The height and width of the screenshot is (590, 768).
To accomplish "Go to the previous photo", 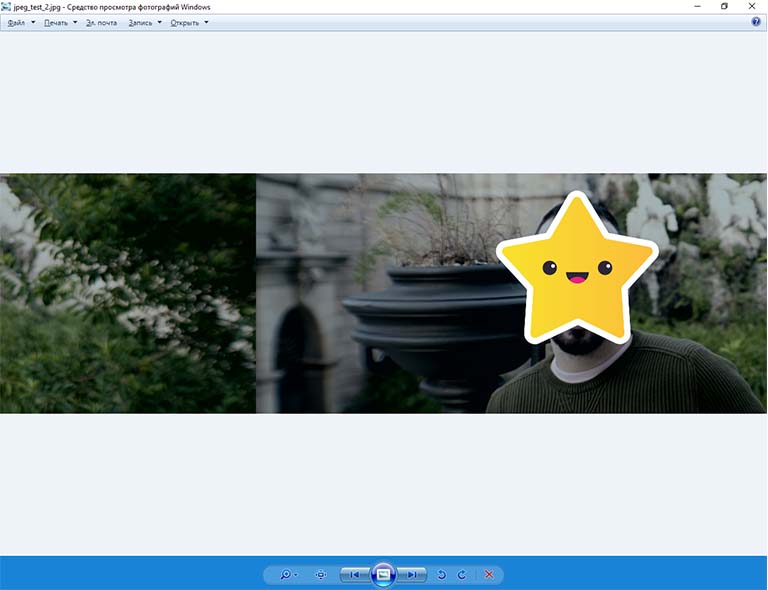I will (x=353, y=575).
